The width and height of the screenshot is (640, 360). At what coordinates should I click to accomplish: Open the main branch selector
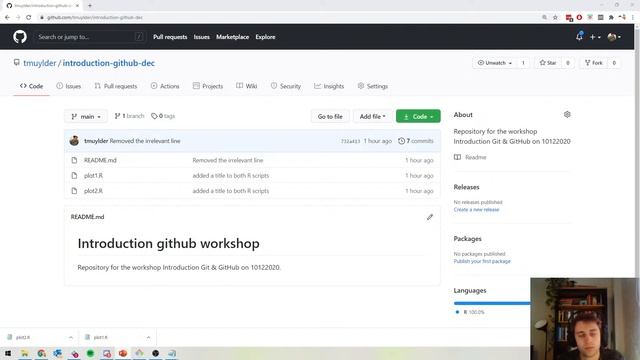click(x=86, y=116)
